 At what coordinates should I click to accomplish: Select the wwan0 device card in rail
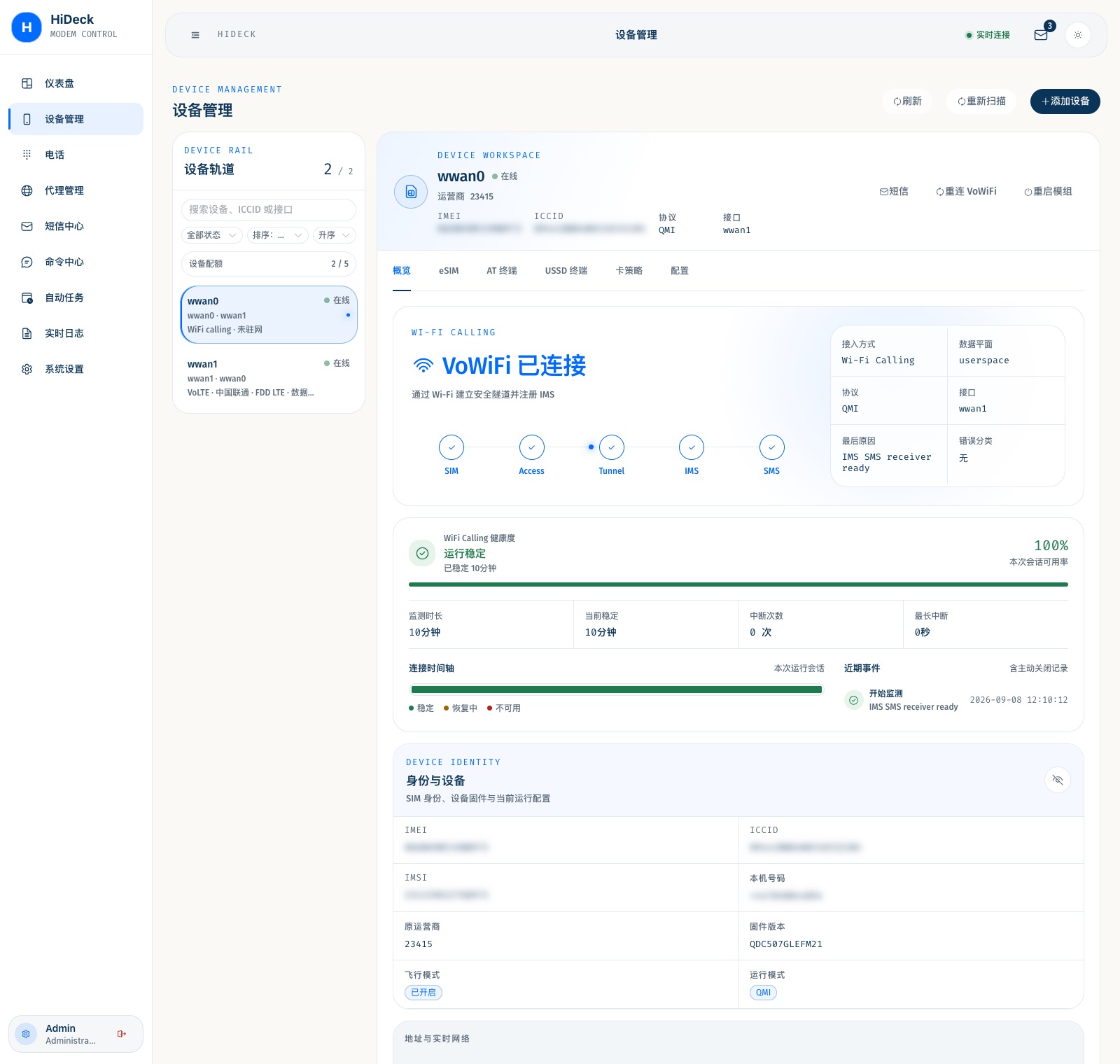(x=269, y=314)
